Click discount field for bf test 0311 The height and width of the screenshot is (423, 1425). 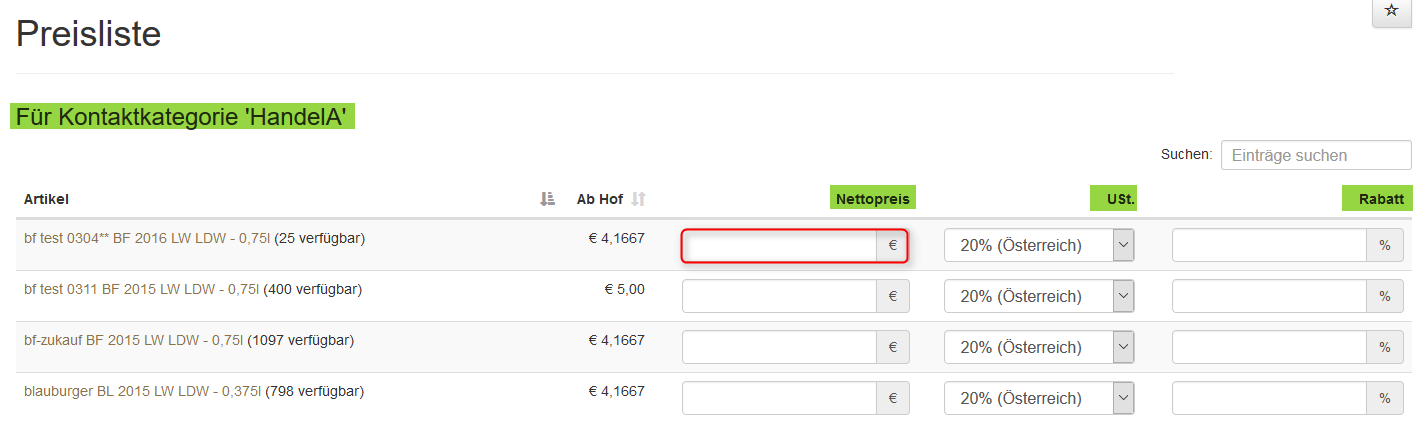[1269, 296]
